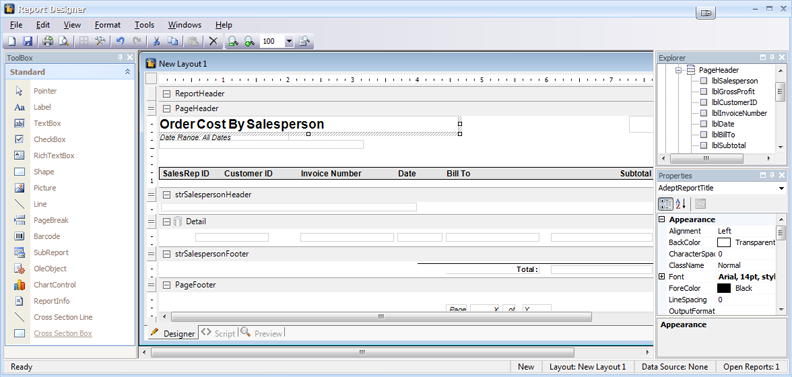Collapse the PageFooter section

coord(166,285)
